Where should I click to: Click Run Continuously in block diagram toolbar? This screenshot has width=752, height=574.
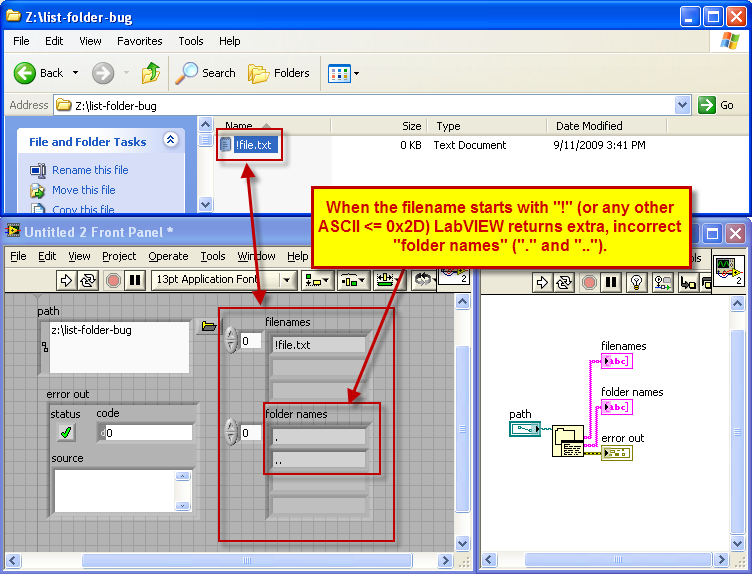[564, 282]
